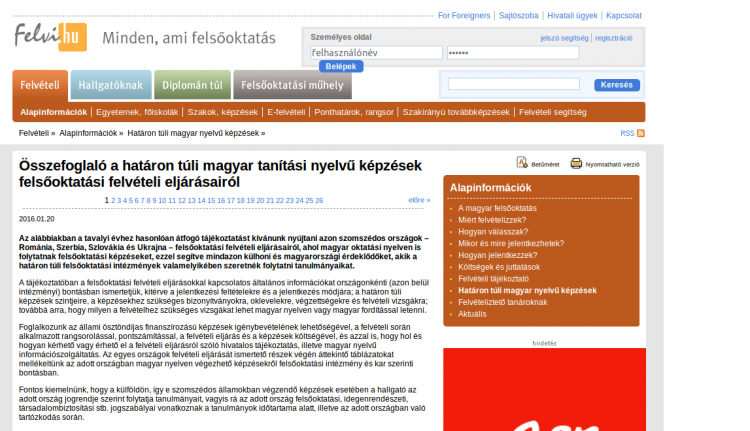Click the printable version printer icon

[x=576, y=163]
